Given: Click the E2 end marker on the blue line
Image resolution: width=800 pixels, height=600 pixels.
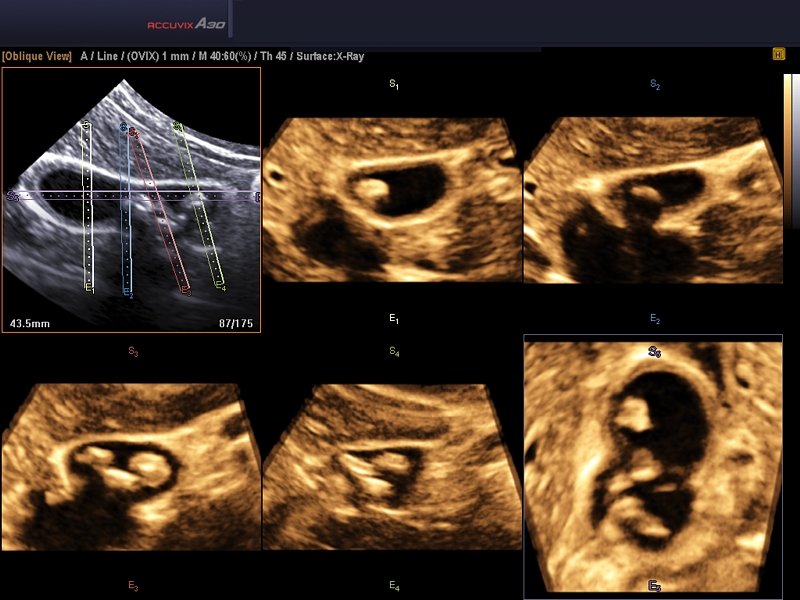Looking at the screenshot, I should [128, 292].
